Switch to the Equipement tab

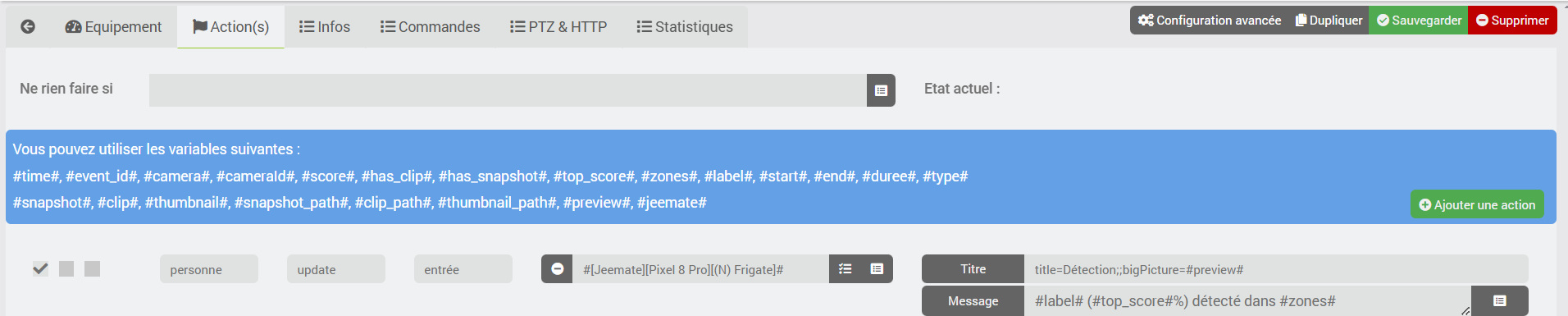113,27
